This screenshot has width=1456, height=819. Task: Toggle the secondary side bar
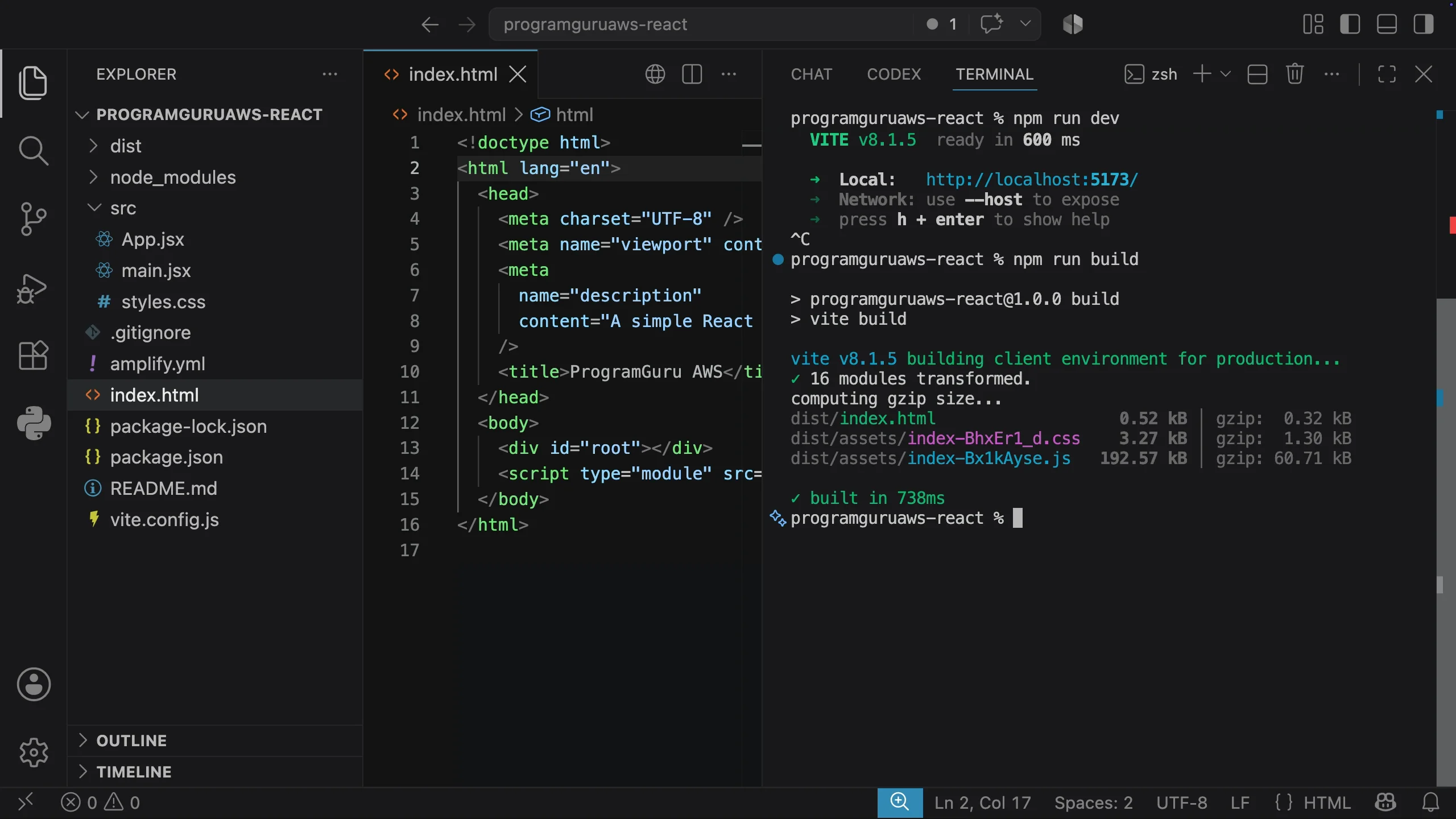pyautogui.click(x=1424, y=24)
